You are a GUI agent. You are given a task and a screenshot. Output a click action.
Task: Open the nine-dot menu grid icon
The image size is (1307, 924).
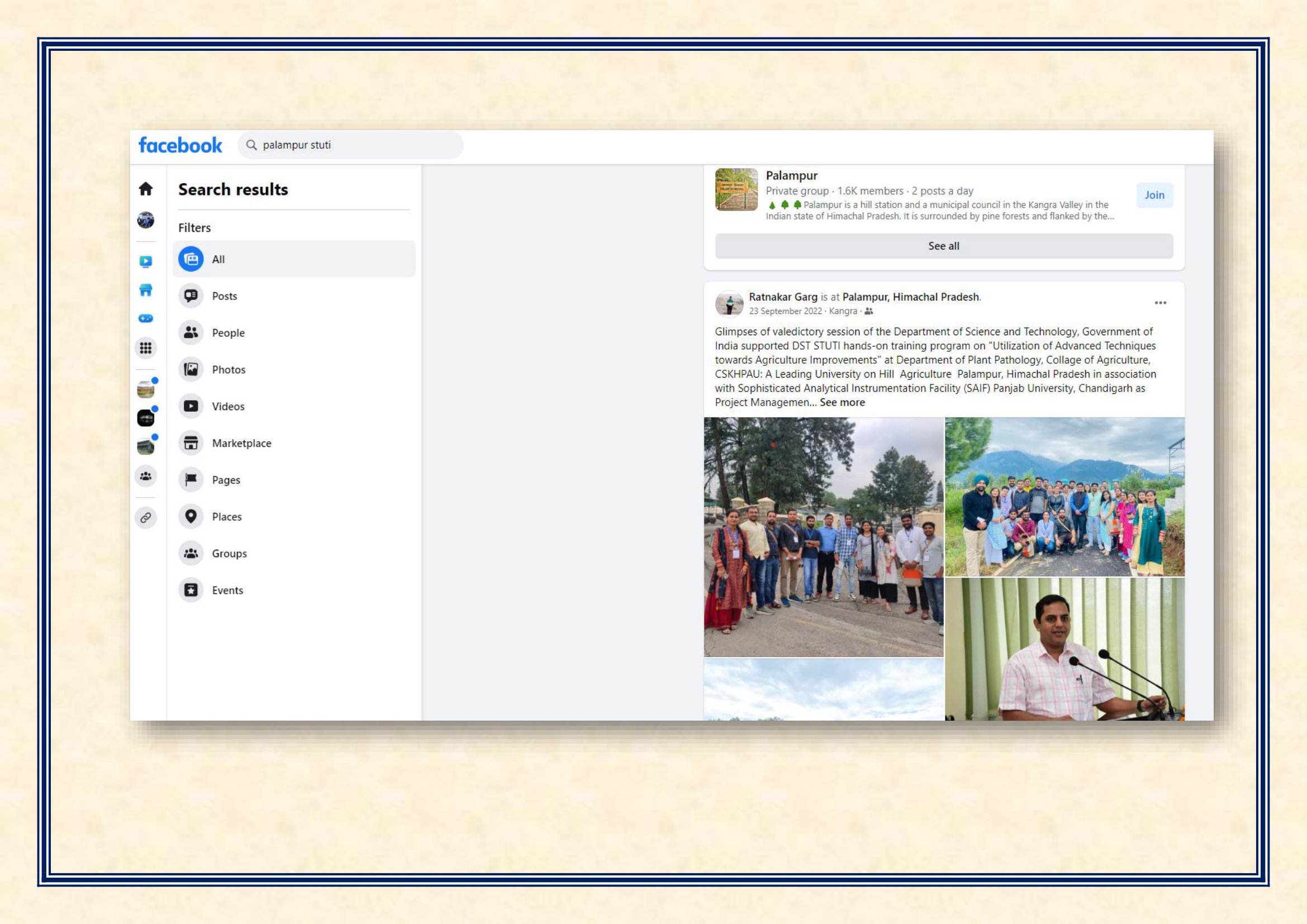tap(146, 347)
